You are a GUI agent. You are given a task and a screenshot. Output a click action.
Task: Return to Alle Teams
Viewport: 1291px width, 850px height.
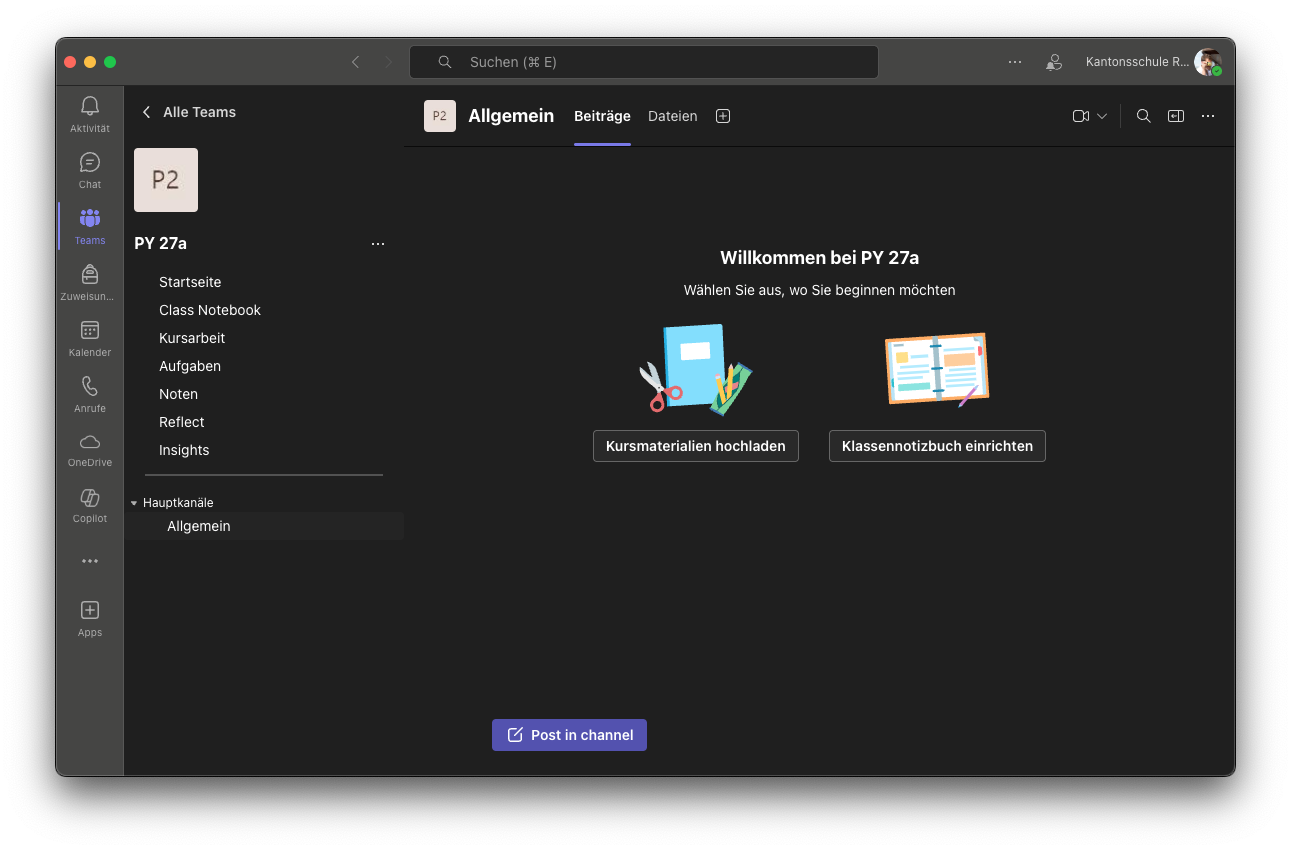pyautogui.click(x=188, y=112)
